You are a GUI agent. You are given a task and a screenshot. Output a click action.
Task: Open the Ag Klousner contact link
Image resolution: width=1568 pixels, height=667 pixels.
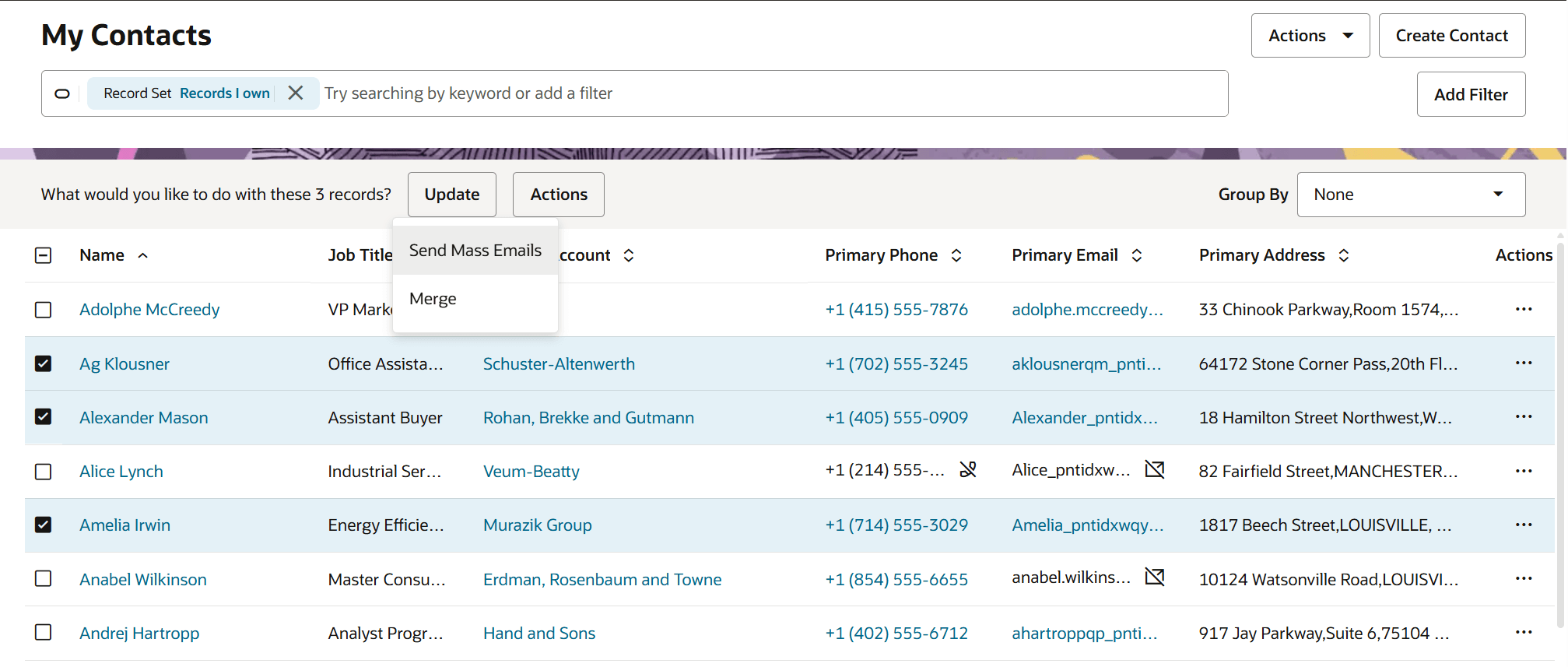click(x=125, y=364)
